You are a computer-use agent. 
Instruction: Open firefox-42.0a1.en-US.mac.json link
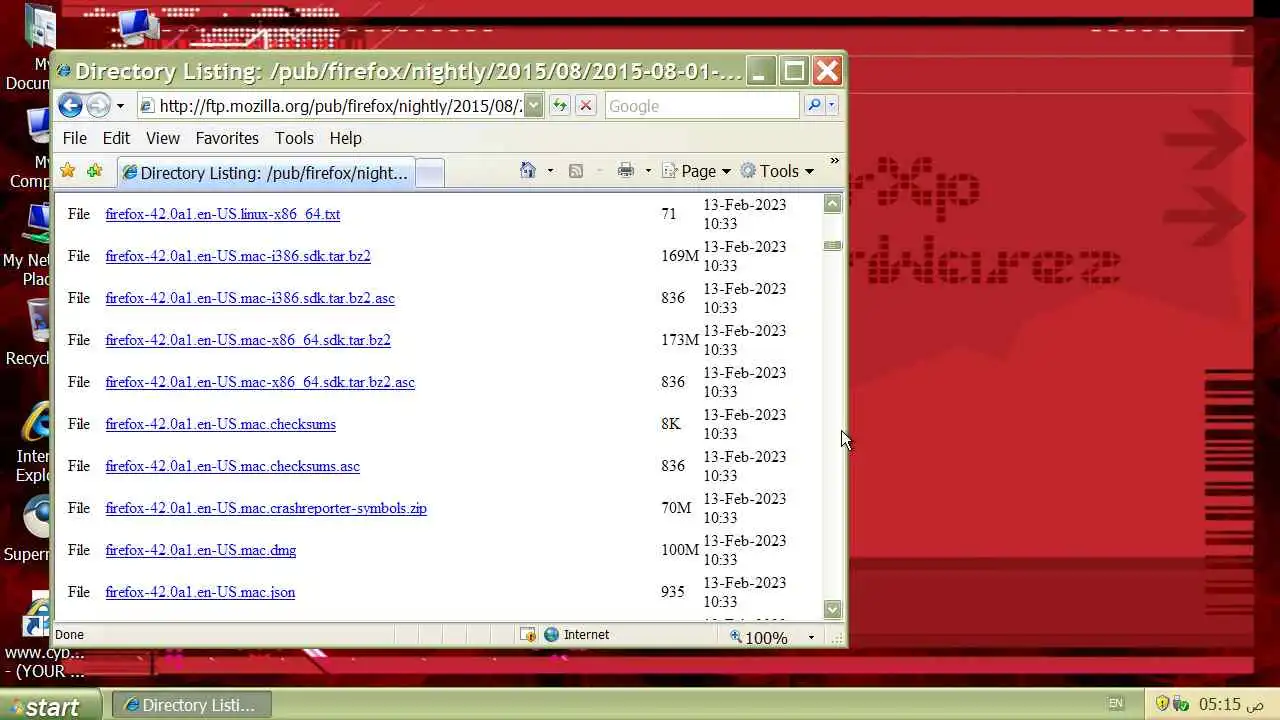[x=200, y=592]
